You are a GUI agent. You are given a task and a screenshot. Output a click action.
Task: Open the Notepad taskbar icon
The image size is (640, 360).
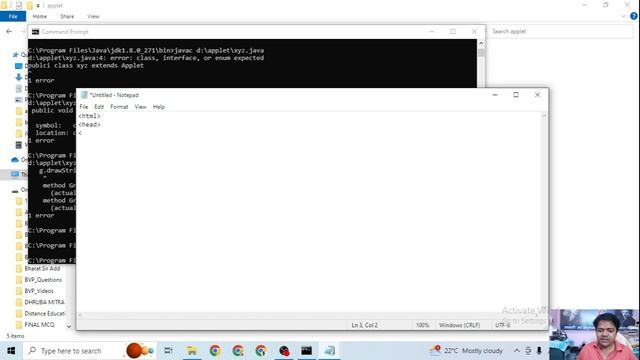[x=329, y=351]
